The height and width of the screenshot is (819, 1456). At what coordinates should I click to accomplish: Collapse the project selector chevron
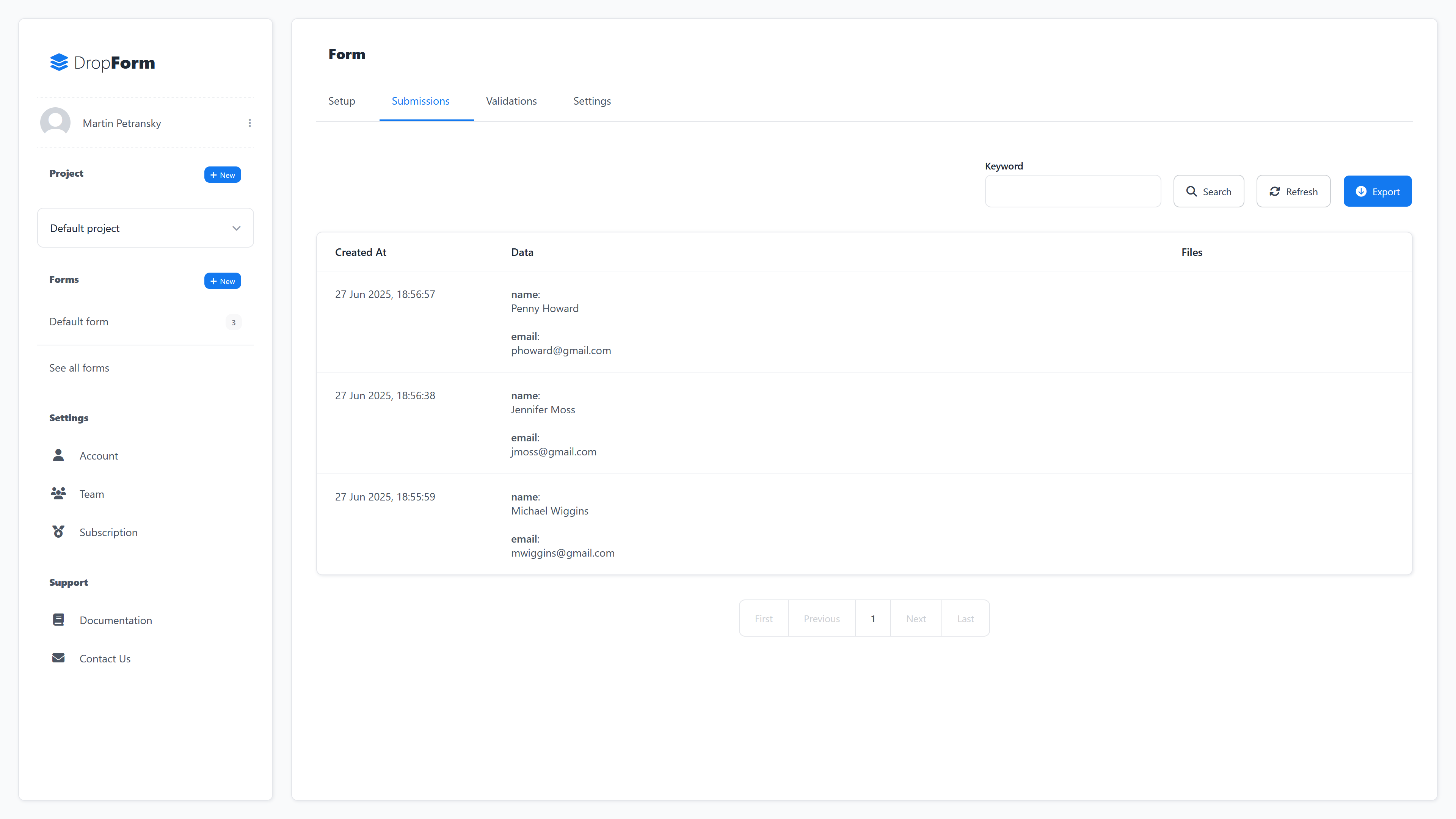point(236,228)
